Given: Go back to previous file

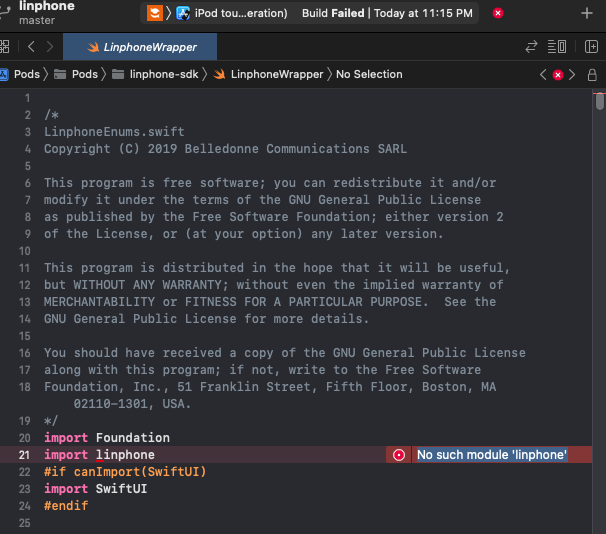Looking at the screenshot, I should click(31, 47).
